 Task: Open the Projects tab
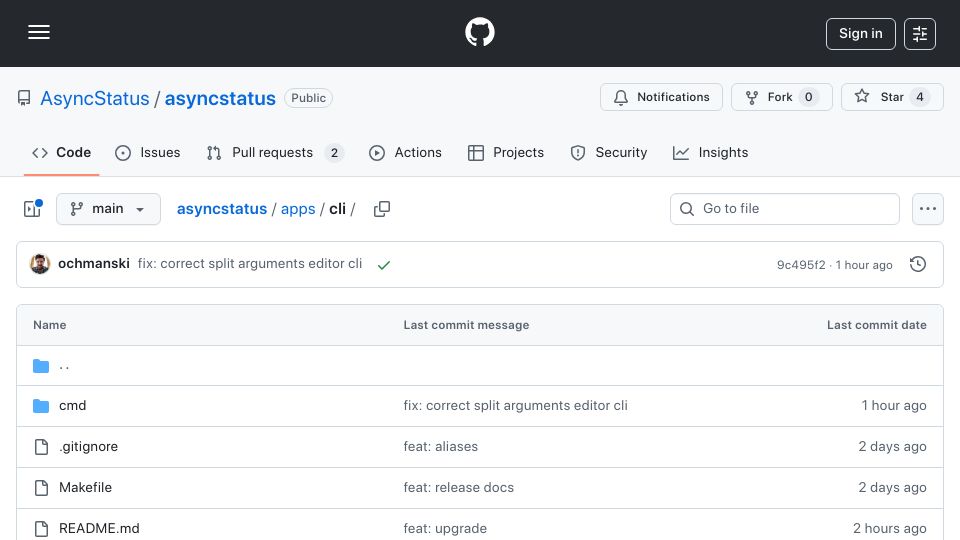point(506,152)
